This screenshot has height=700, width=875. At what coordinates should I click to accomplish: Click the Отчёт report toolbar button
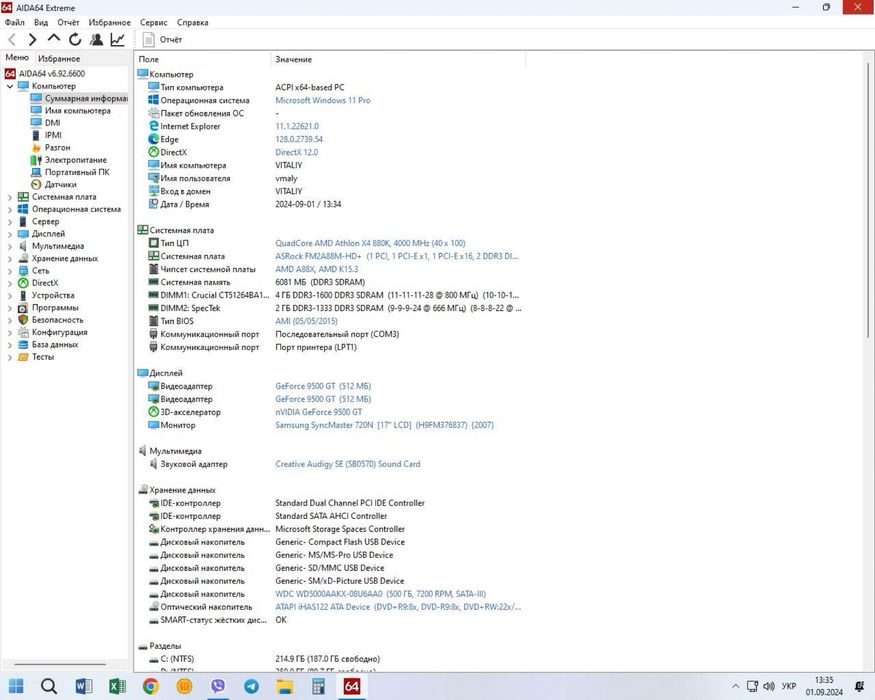click(x=162, y=40)
